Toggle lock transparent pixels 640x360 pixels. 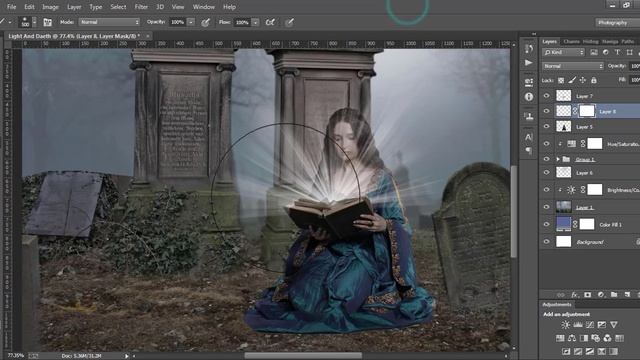pos(561,80)
